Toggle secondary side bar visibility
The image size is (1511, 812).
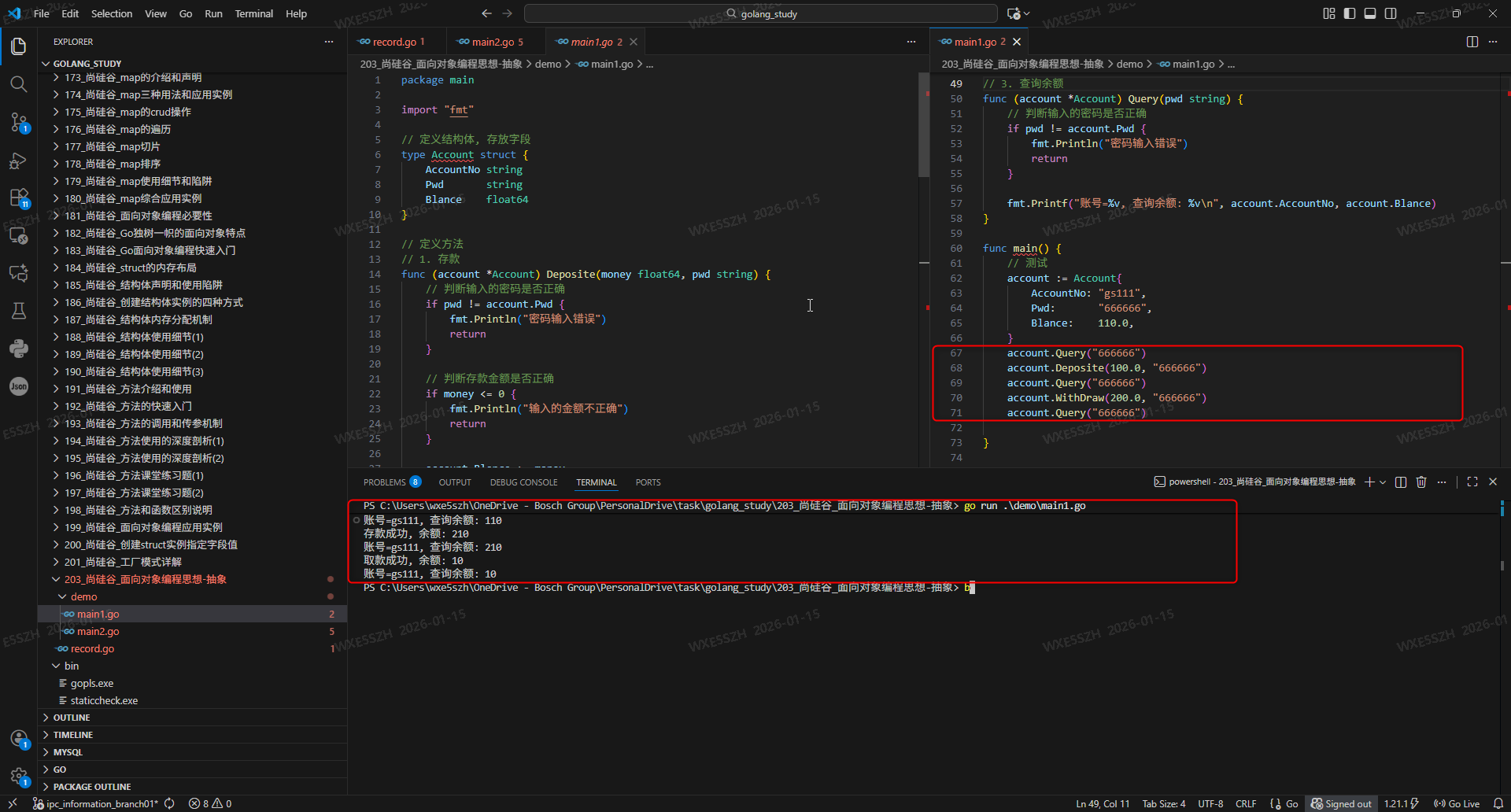coord(1391,13)
